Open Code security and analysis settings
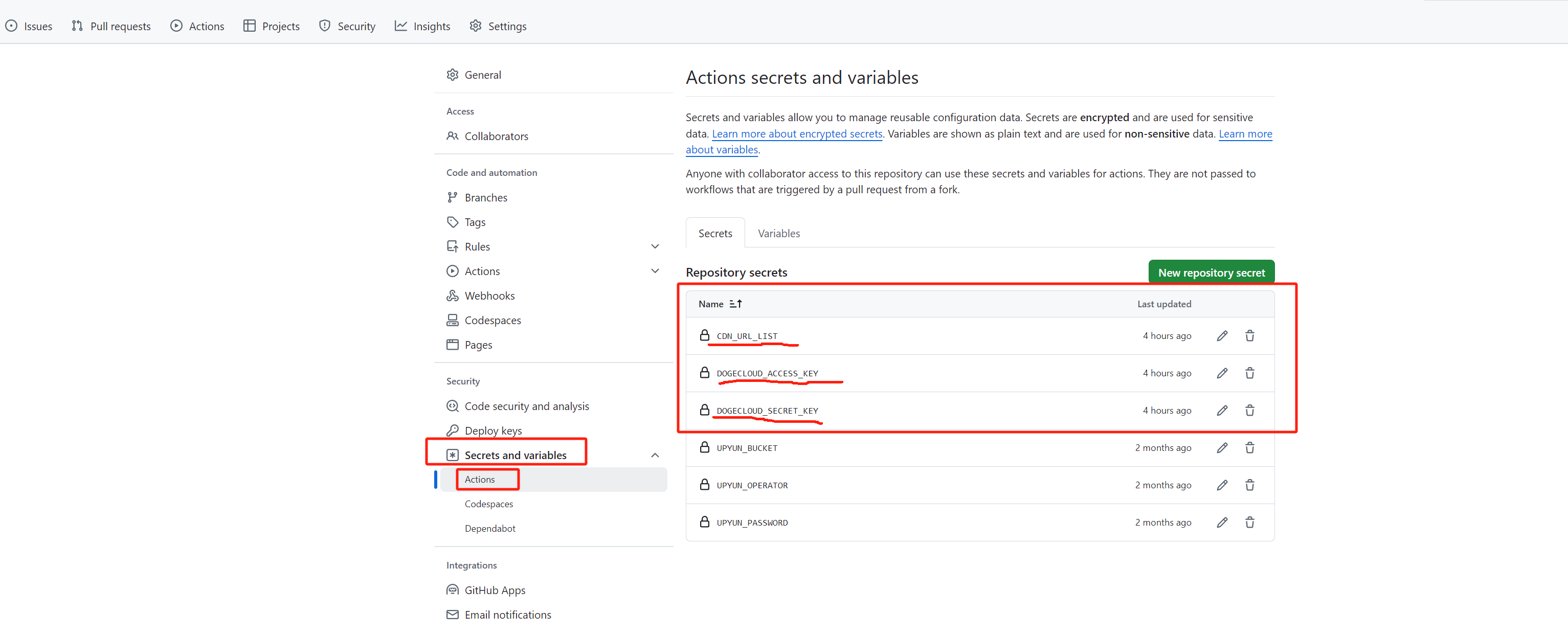This screenshot has width=1568, height=635. (x=526, y=406)
